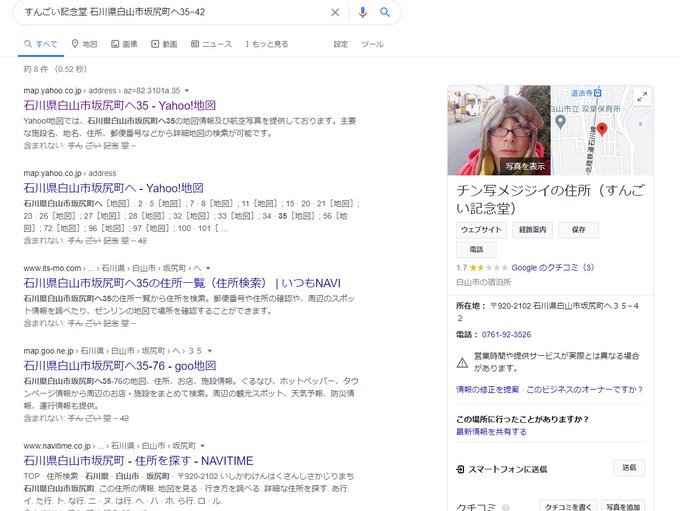Expand dropdown arrow beside www.its-mo.com breadcrumb
The image size is (680, 511).
(208, 269)
